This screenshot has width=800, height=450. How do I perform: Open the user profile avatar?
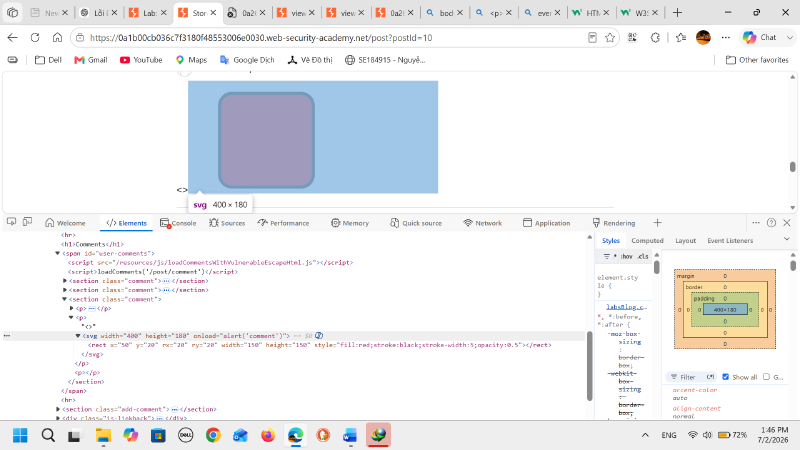[x=703, y=37]
